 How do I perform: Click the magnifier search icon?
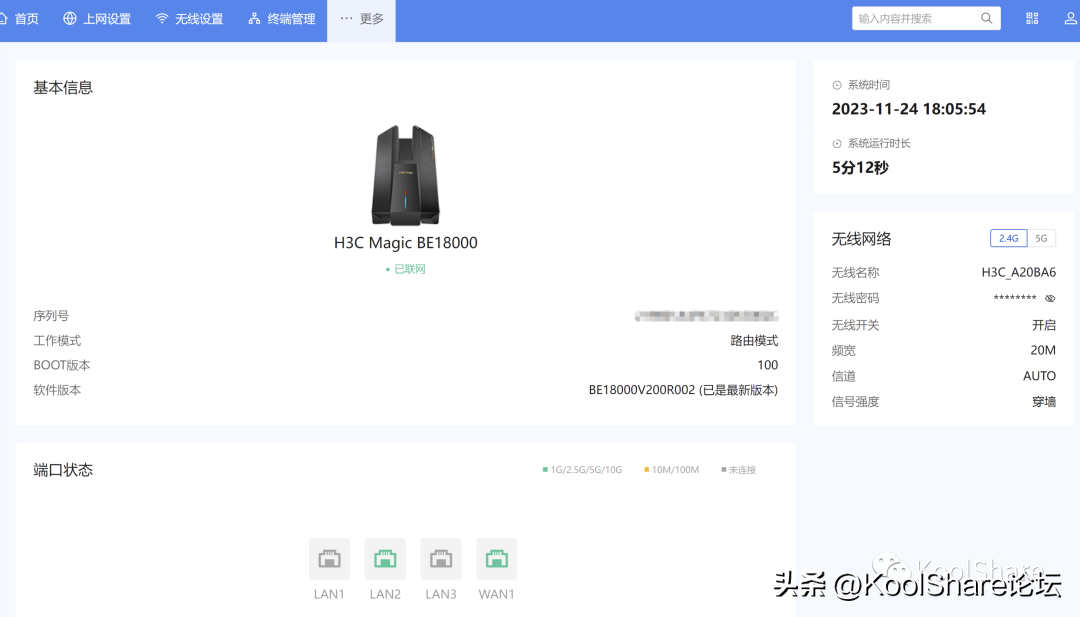[x=986, y=19]
